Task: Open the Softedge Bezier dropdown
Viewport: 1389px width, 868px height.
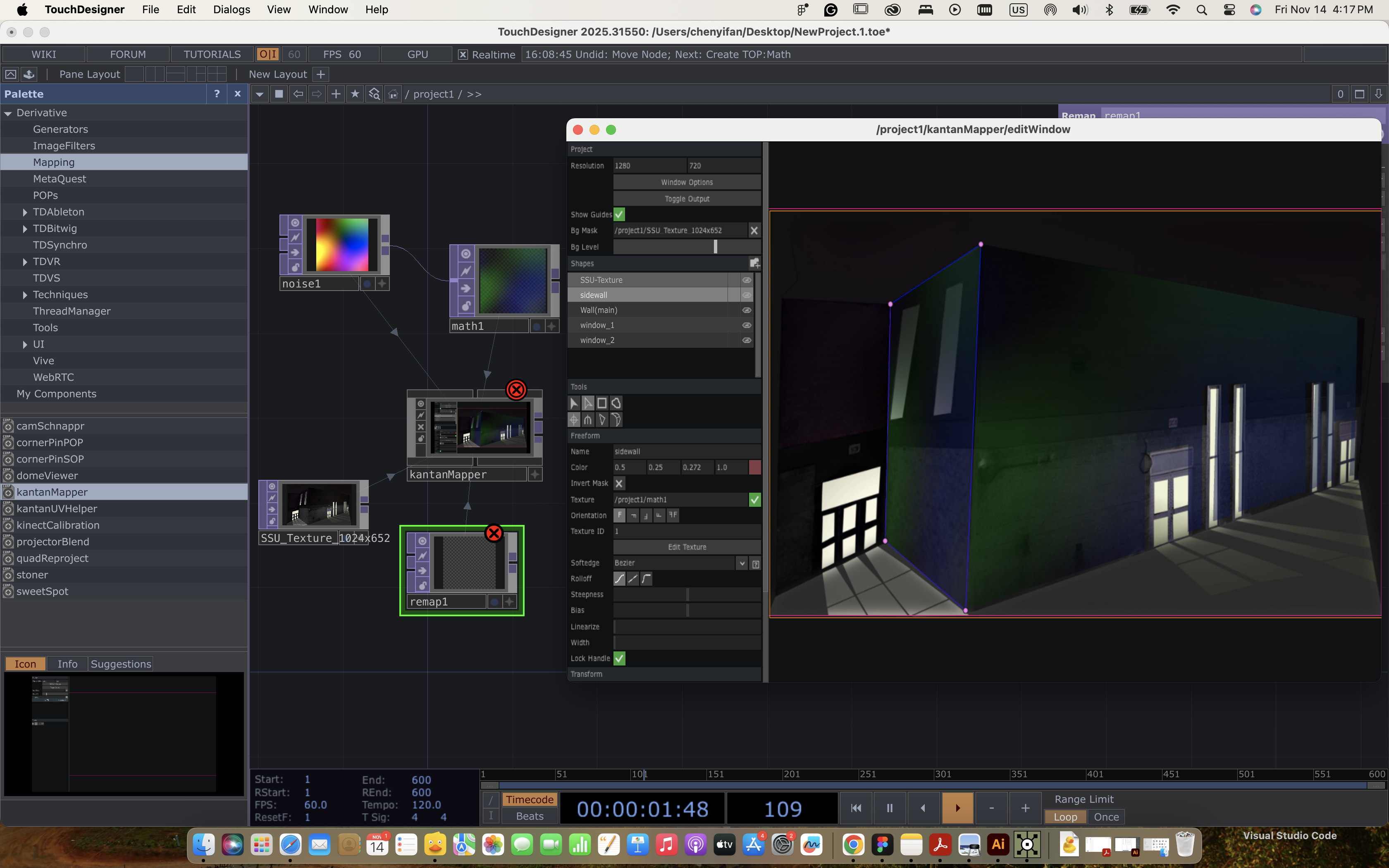Action: point(742,563)
